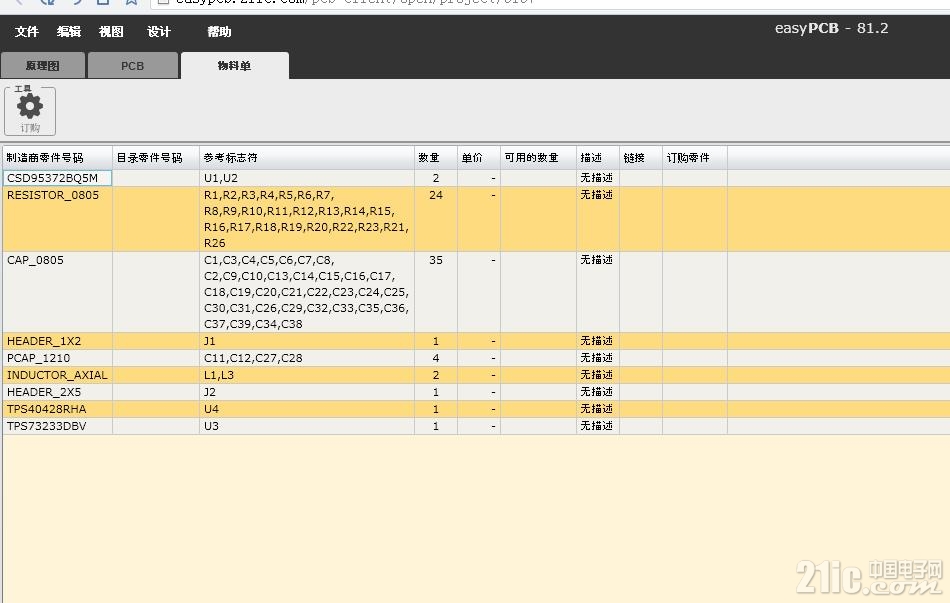The image size is (950, 603).
Task: Open the 设计 menu
Action: click(x=159, y=32)
